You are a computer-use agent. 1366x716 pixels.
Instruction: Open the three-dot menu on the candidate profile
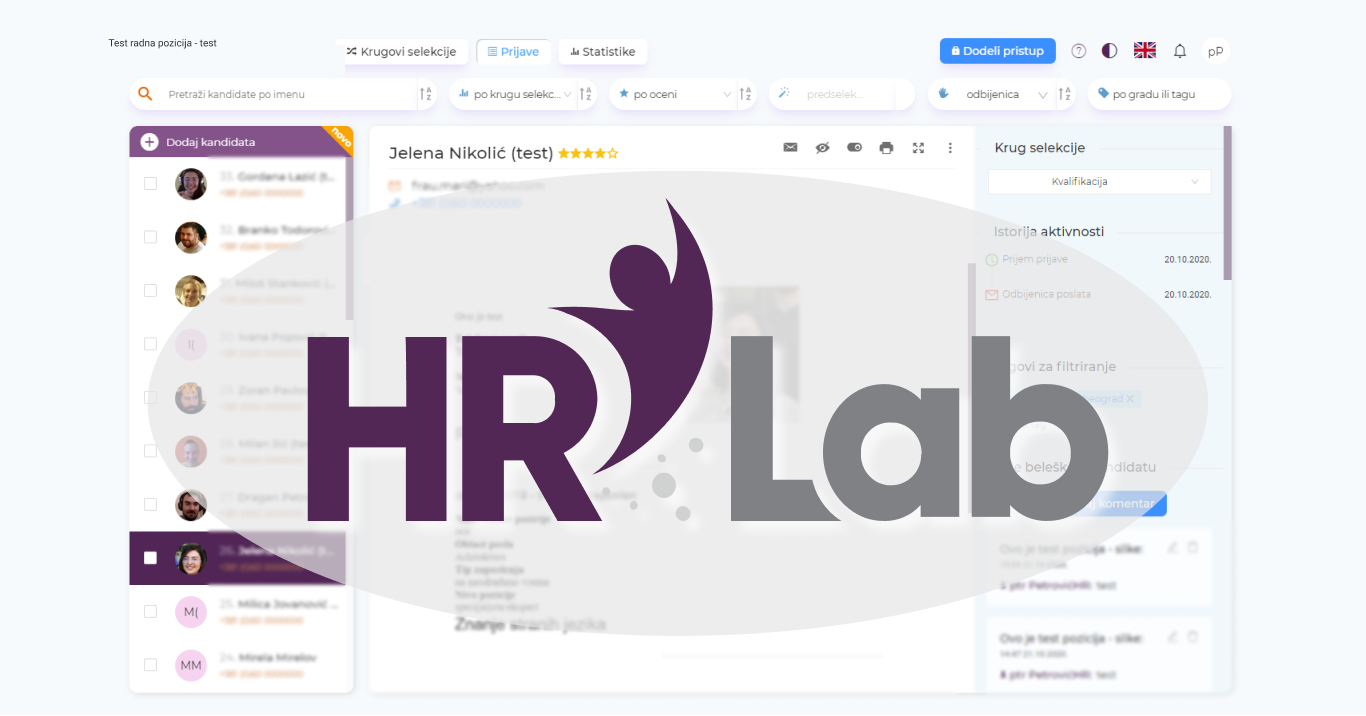click(949, 147)
